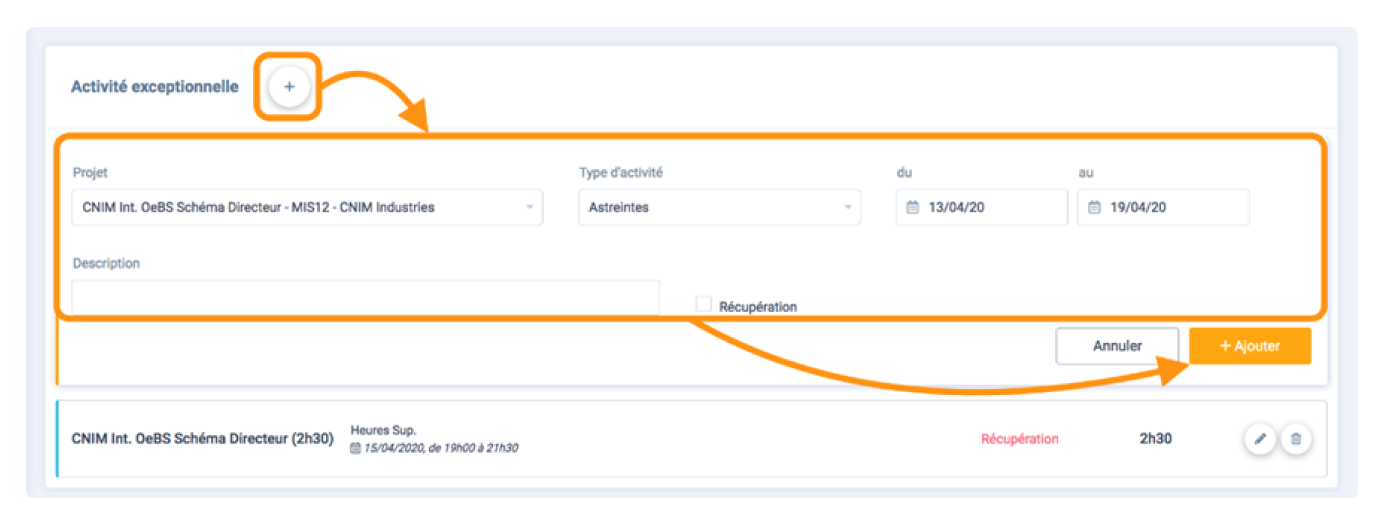The image size is (1384, 522).
Task: Expand the Type d'activité dropdown showing Astreintes
Action: (x=719, y=208)
